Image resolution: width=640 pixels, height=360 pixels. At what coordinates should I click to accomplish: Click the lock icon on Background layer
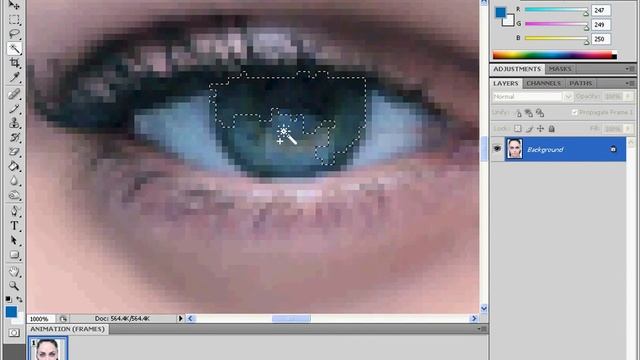(613, 149)
